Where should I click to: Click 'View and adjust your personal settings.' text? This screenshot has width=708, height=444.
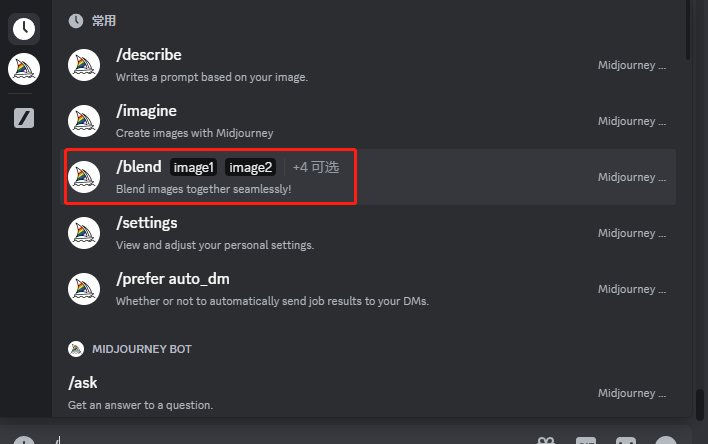pos(215,245)
